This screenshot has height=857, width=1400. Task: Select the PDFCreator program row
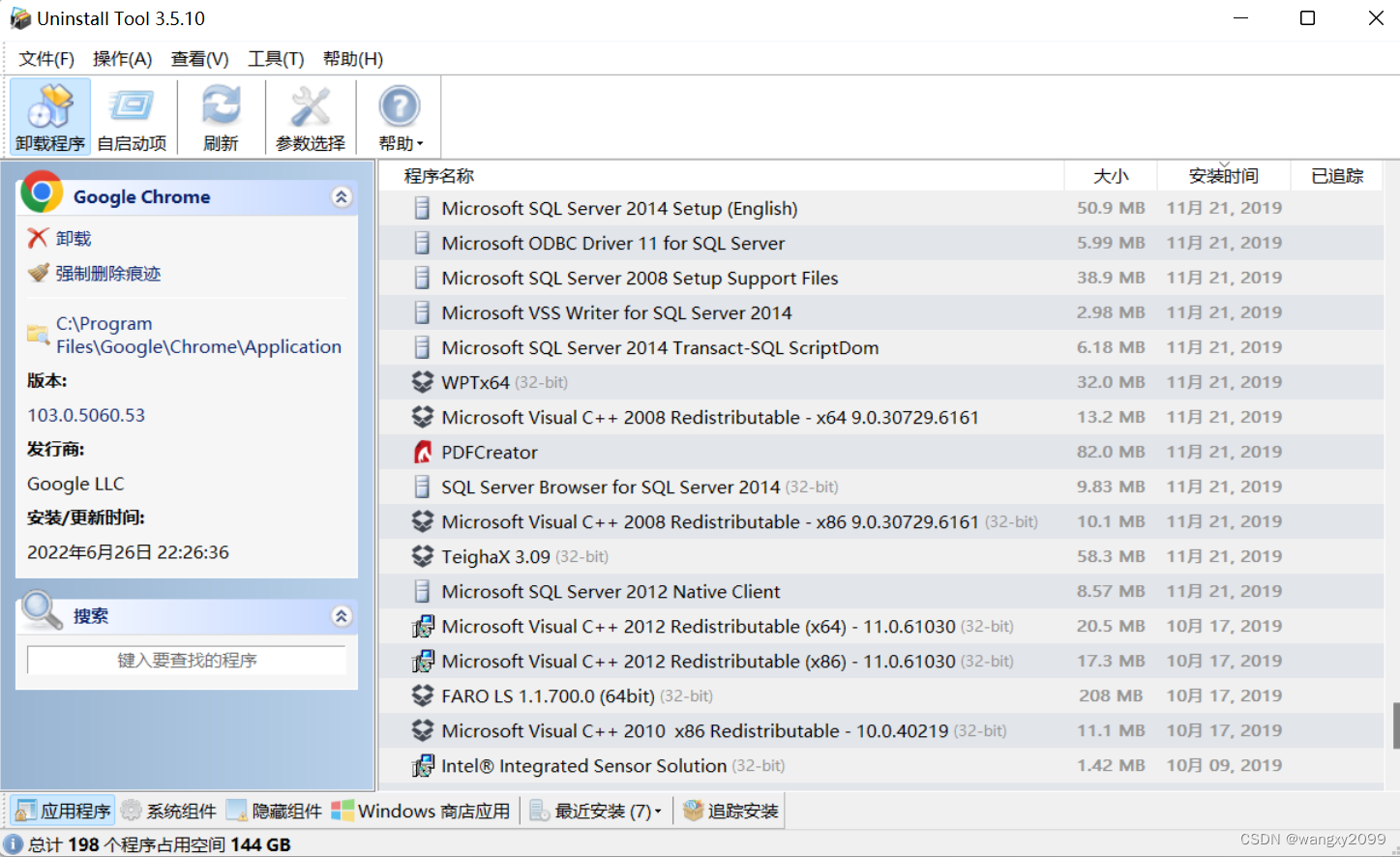point(881,452)
